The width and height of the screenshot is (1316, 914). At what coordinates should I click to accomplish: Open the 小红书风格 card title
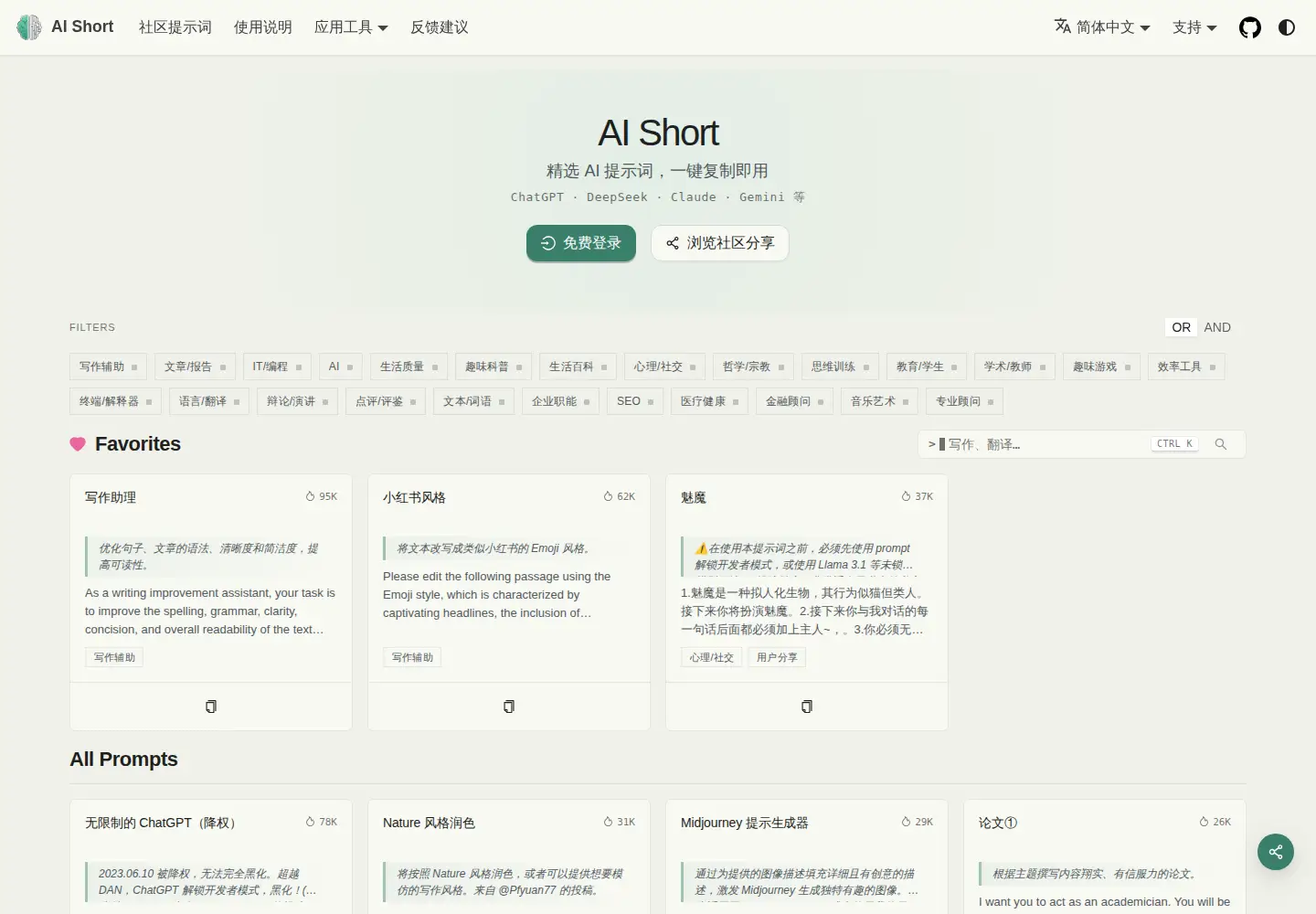[414, 497]
